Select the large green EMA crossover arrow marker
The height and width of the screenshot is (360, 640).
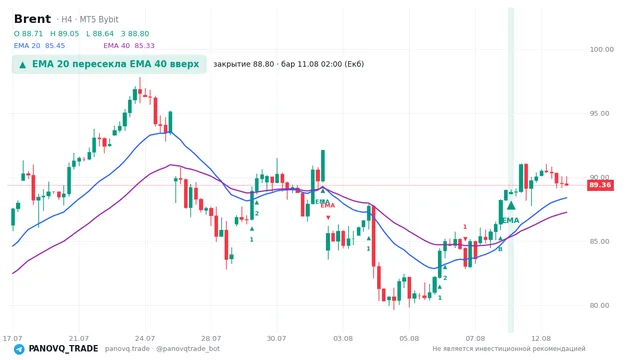click(x=511, y=205)
